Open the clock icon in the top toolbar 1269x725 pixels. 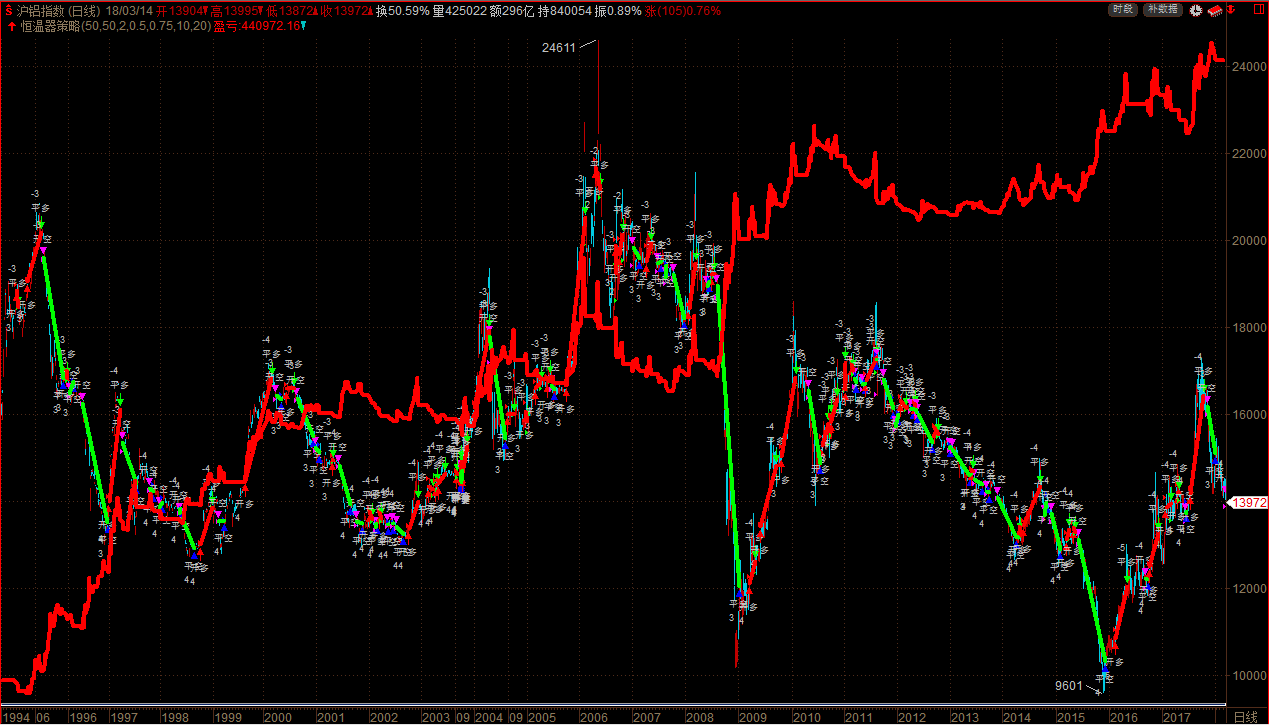(1197, 9)
